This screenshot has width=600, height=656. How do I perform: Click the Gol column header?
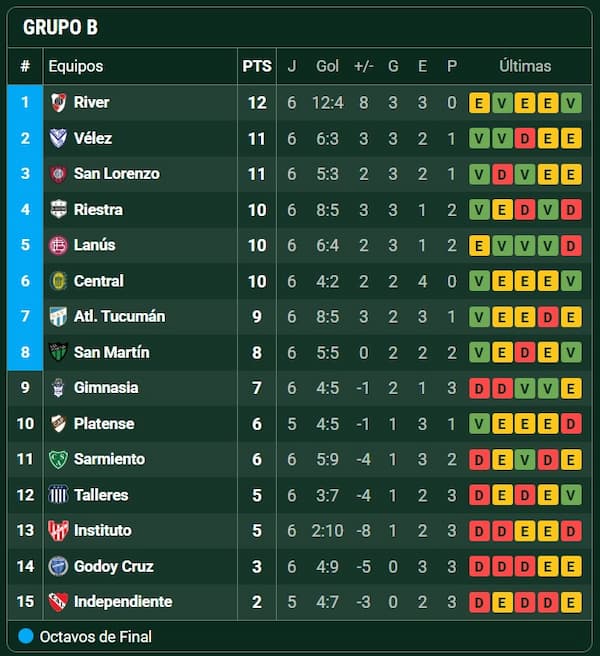pyautogui.click(x=327, y=66)
